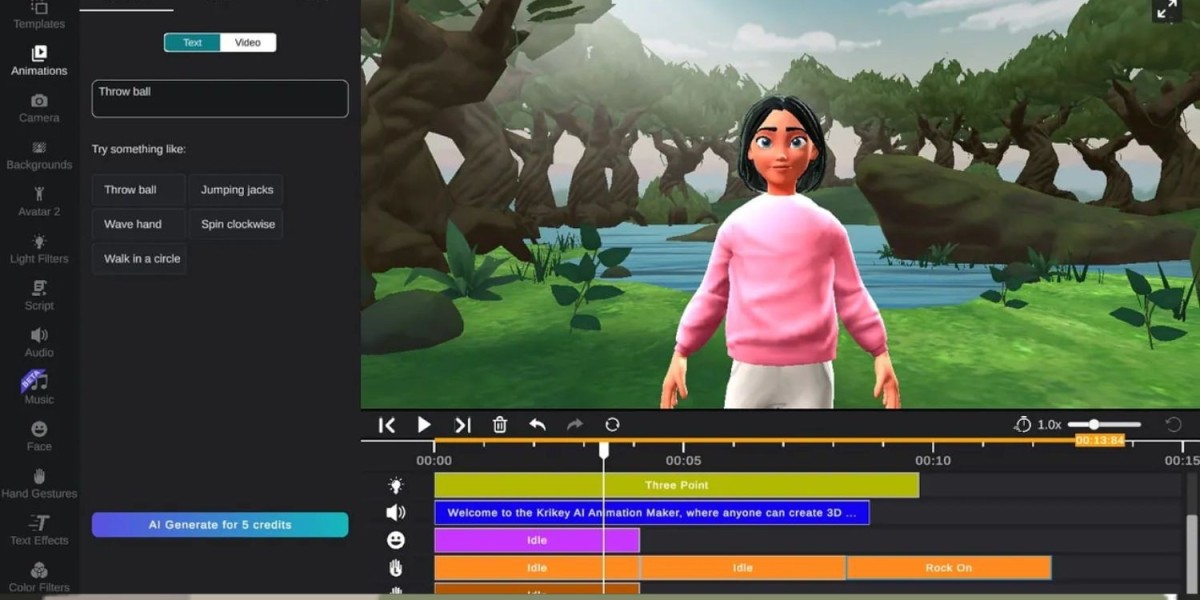Open the Templates panel

coord(38,17)
